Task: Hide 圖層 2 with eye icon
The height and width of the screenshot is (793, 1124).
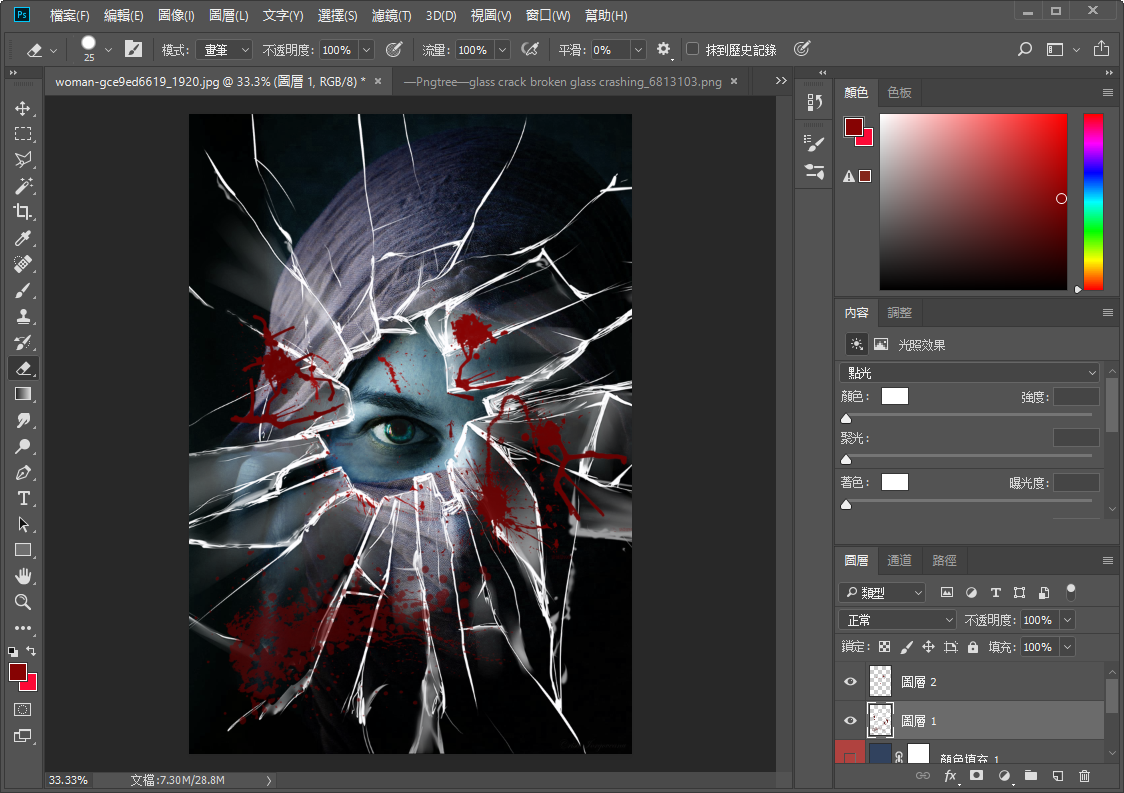Action: [x=850, y=682]
